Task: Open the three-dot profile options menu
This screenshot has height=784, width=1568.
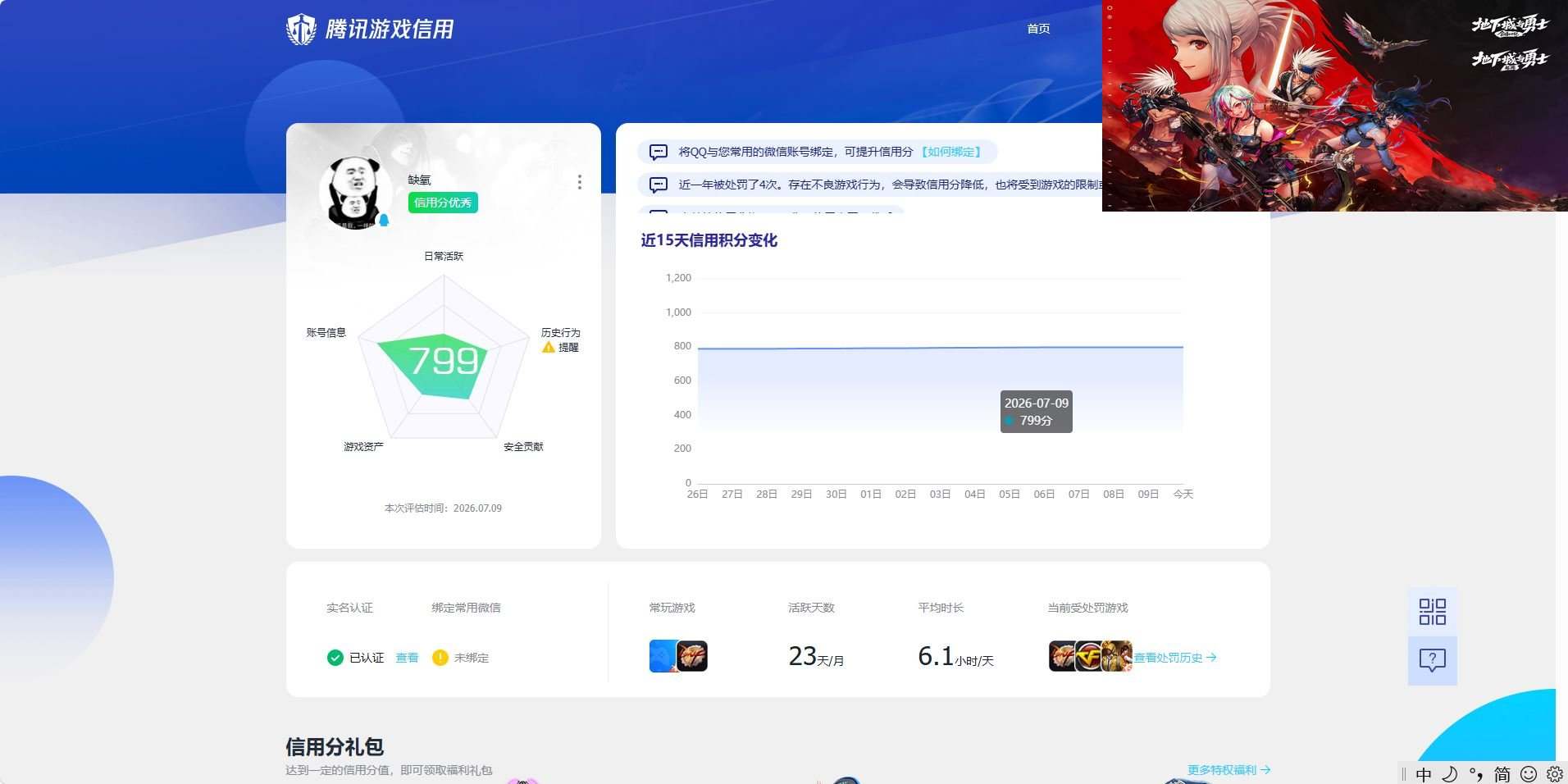Action: point(580,182)
